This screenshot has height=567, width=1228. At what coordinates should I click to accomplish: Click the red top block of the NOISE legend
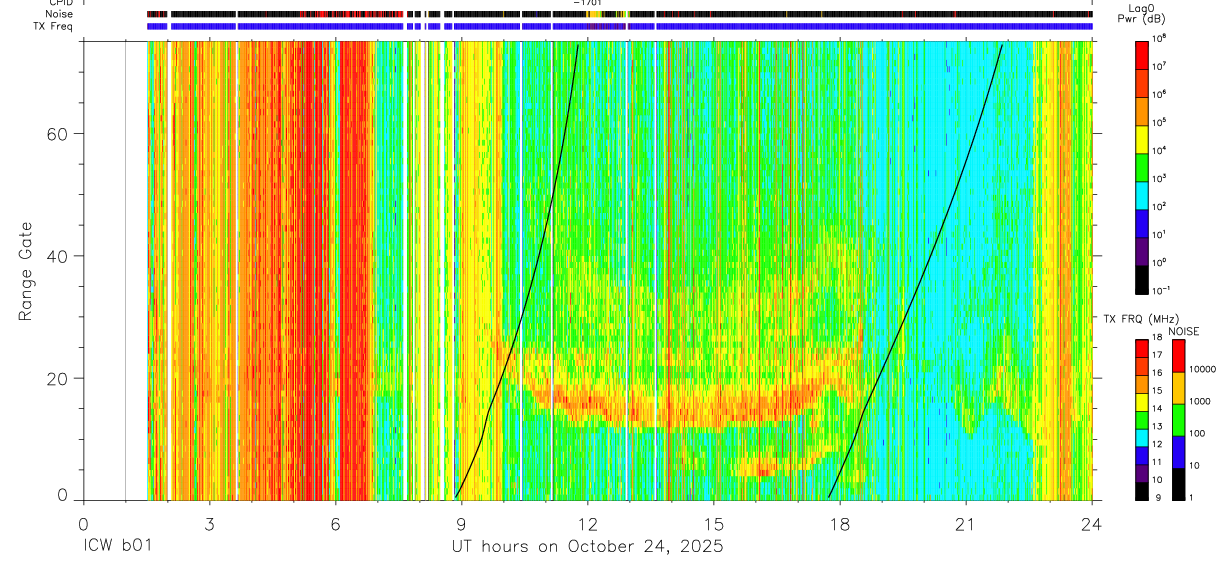coord(1178,356)
